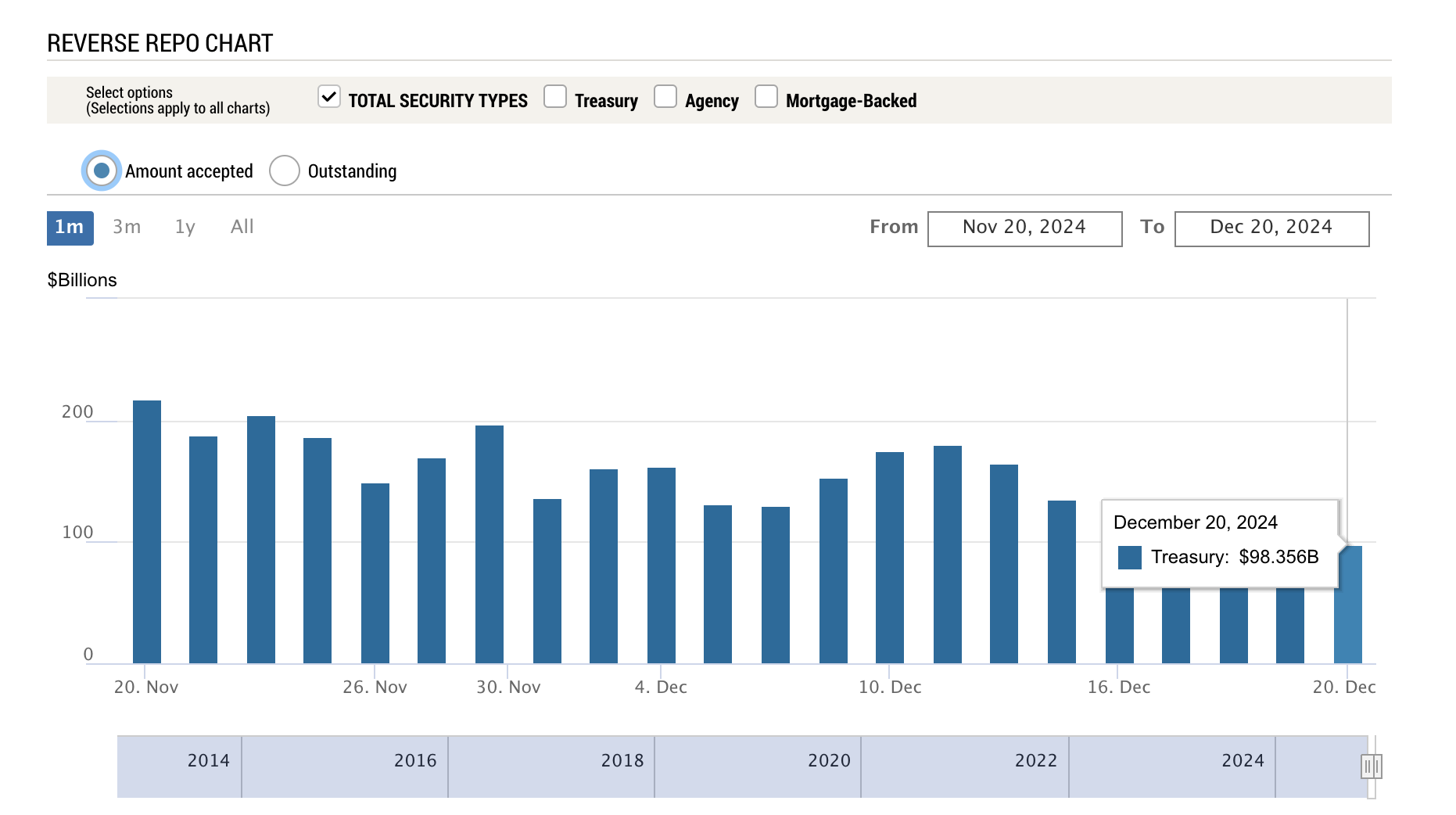Choose the 1y time range
The height and width of the screenshot is (815, 1456).
pyautogui.click(x=185, y=228)
